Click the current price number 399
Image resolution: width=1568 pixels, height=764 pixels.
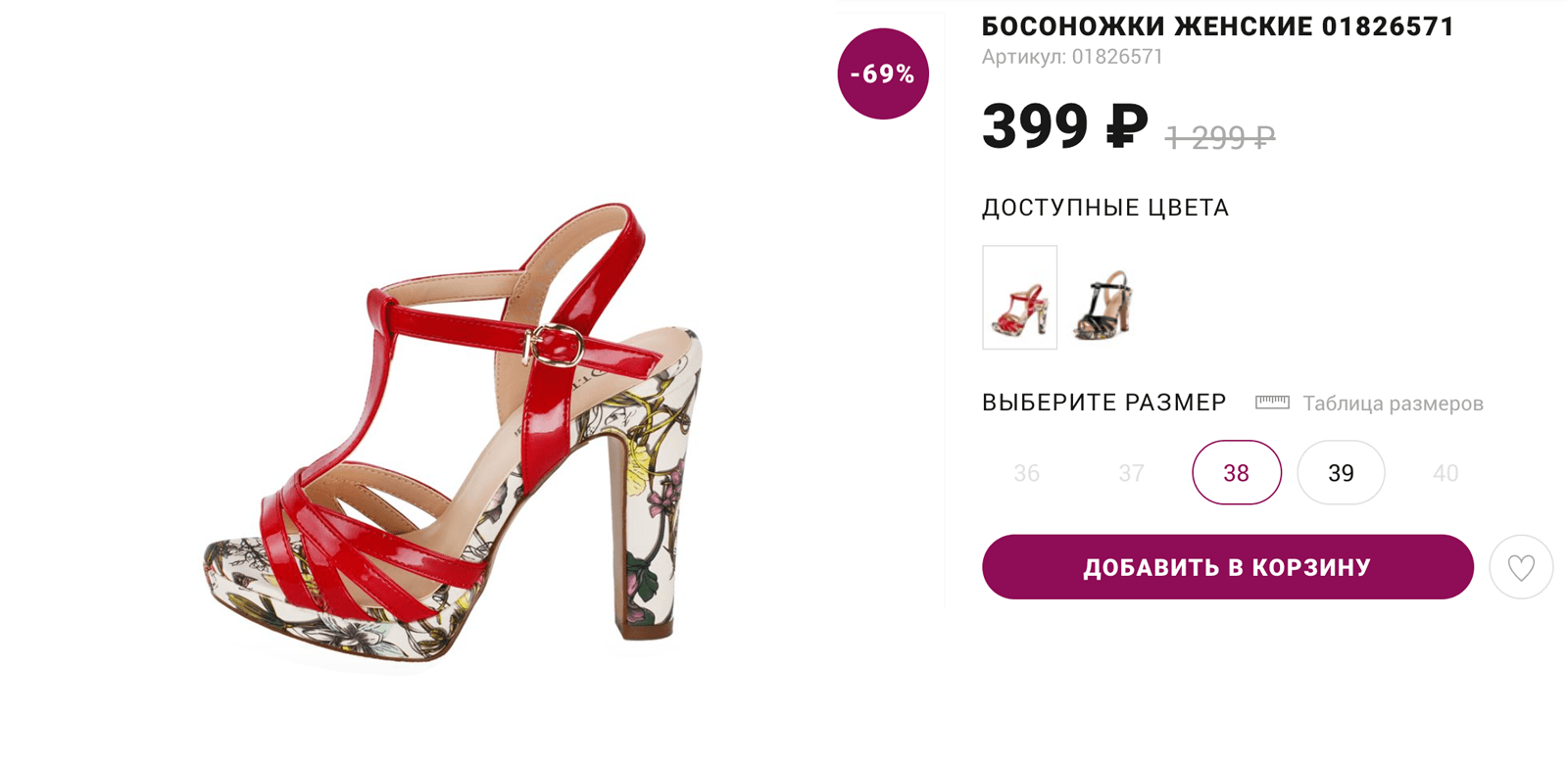pyautogui.click(x=1035, y=126)
